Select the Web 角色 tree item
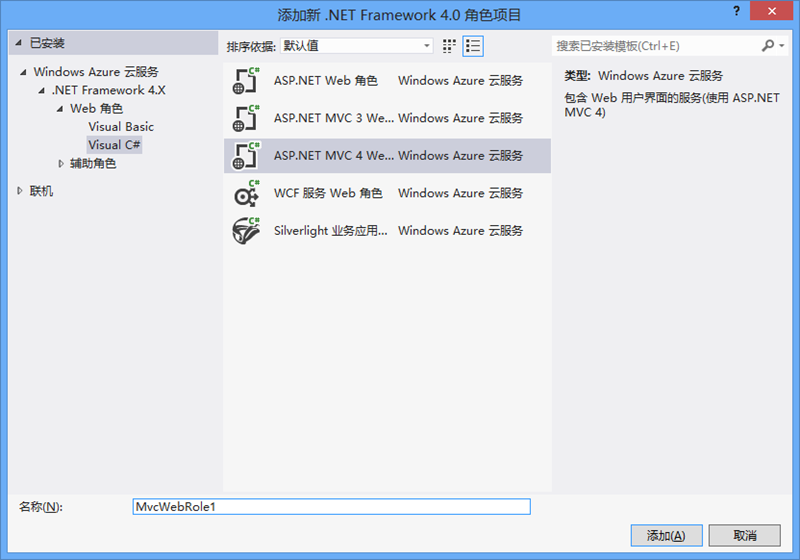Viewport: 800px width, 560px height. click(96, 108)
